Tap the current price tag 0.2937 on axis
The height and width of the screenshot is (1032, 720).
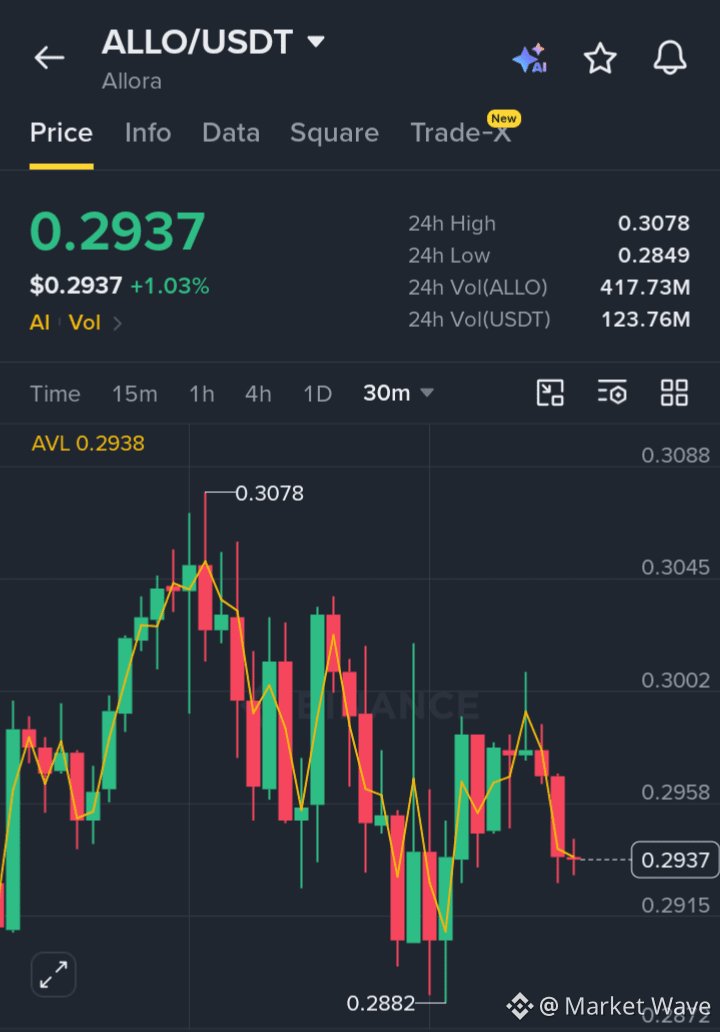tap(675, 860)
